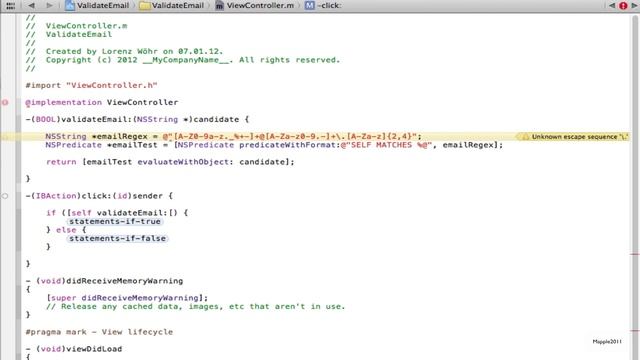Place cursor in the validateEmail: method signature
The image size is (640, 360).
coord(137,120)
